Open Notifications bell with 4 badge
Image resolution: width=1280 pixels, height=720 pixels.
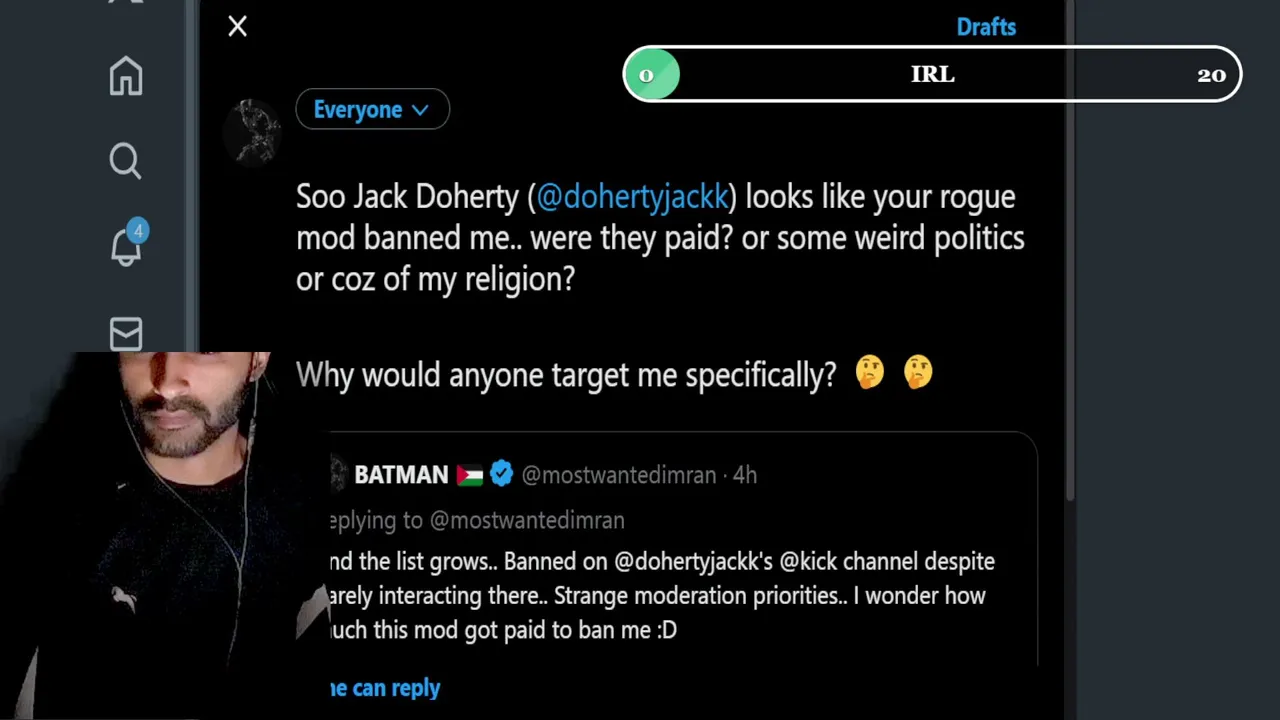point(126,245)
